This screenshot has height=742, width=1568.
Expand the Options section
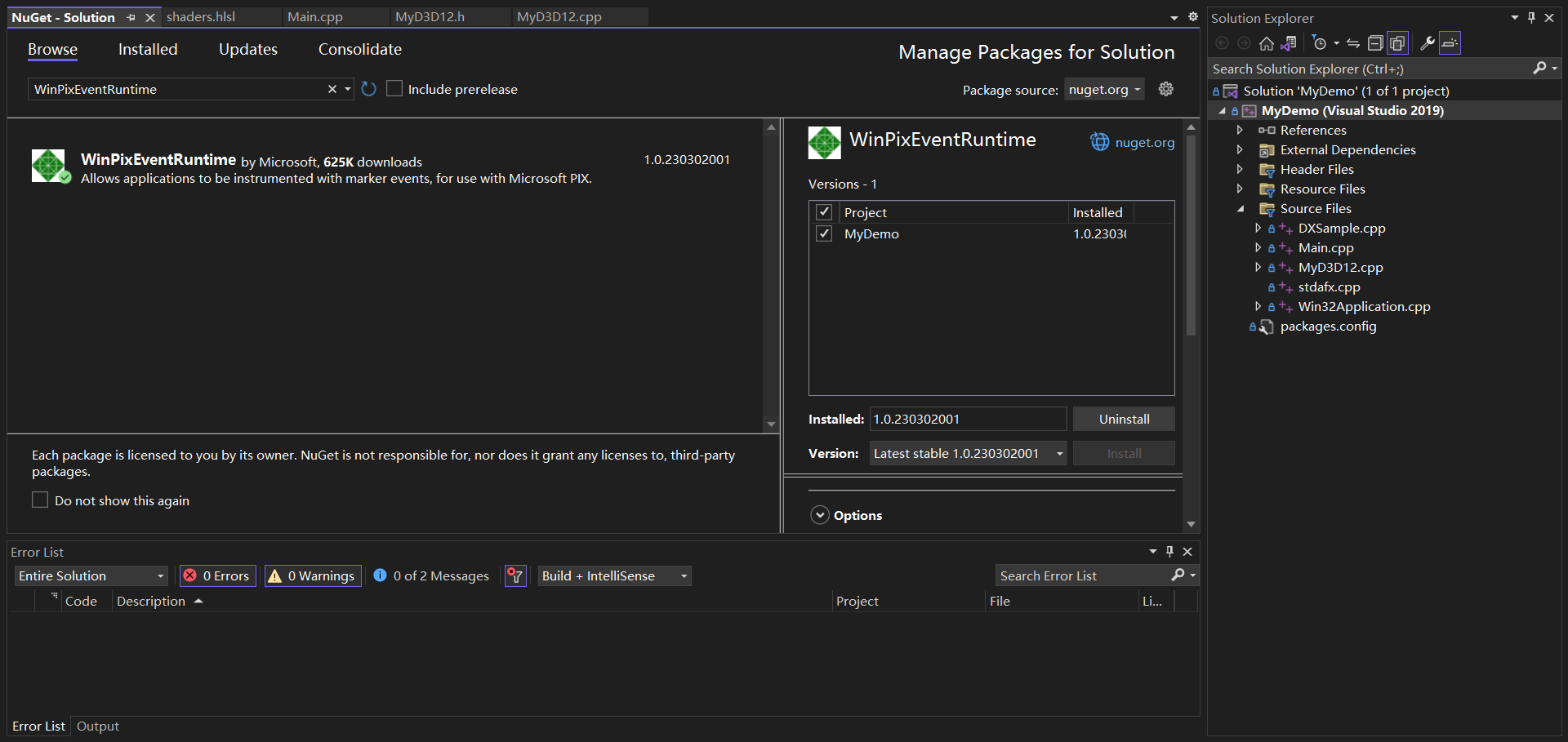click(820, 515)
